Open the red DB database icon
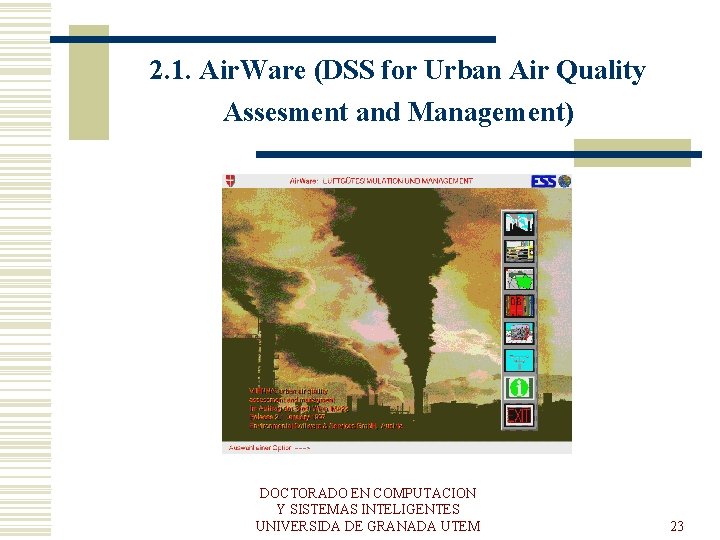The image size is (720, 540). [519, 306]
